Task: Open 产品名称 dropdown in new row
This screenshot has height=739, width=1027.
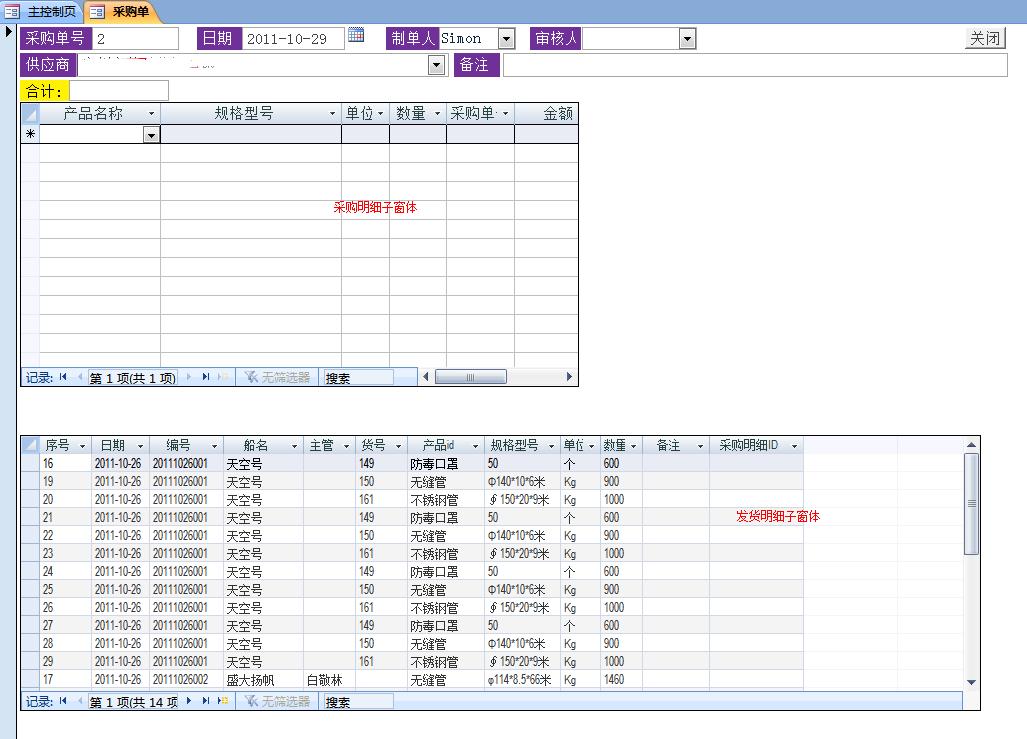Action: click(x=151, y=134)
